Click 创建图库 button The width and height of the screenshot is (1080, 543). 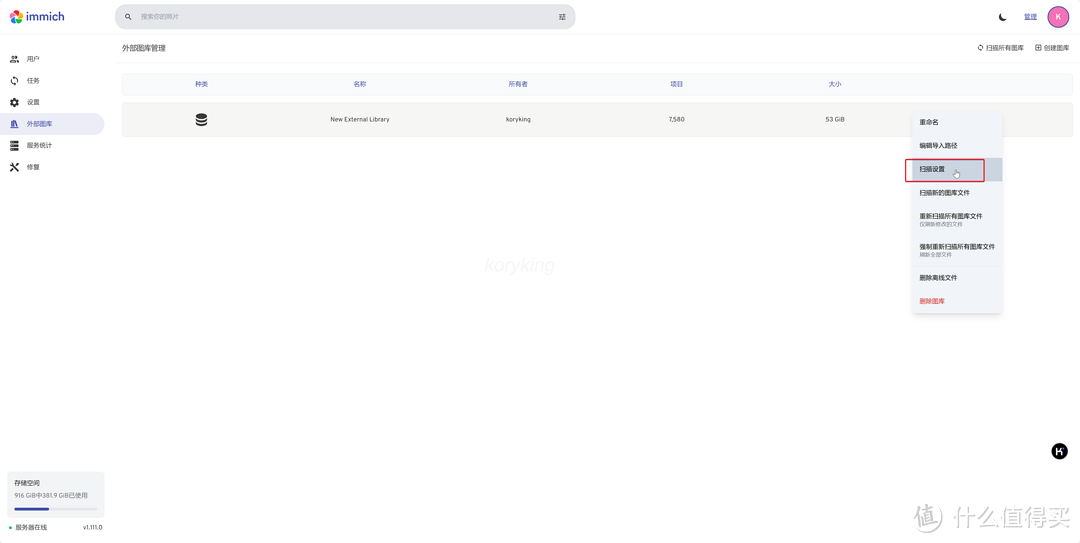pos(1052,48)
